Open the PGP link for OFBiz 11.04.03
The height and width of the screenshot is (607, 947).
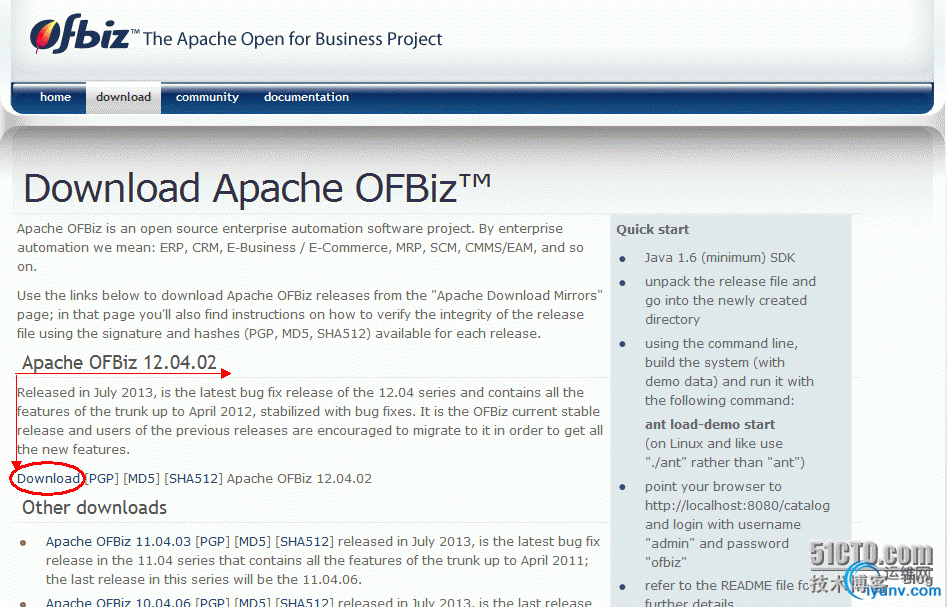(x=213, y=541)
